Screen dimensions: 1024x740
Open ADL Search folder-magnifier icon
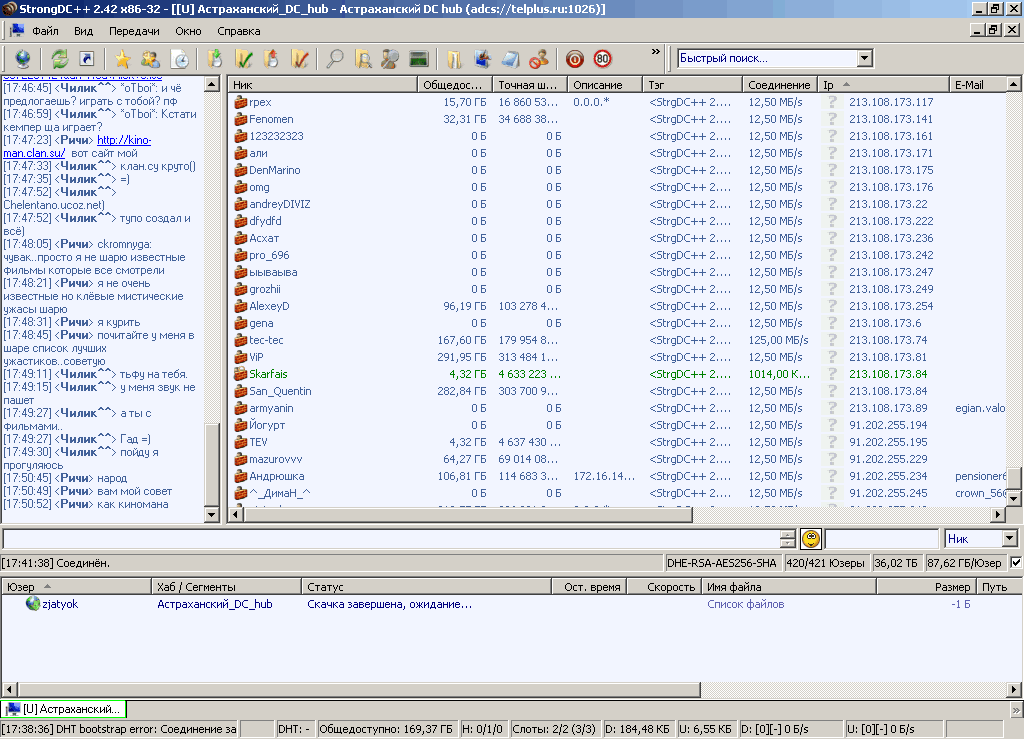[363, 59]
